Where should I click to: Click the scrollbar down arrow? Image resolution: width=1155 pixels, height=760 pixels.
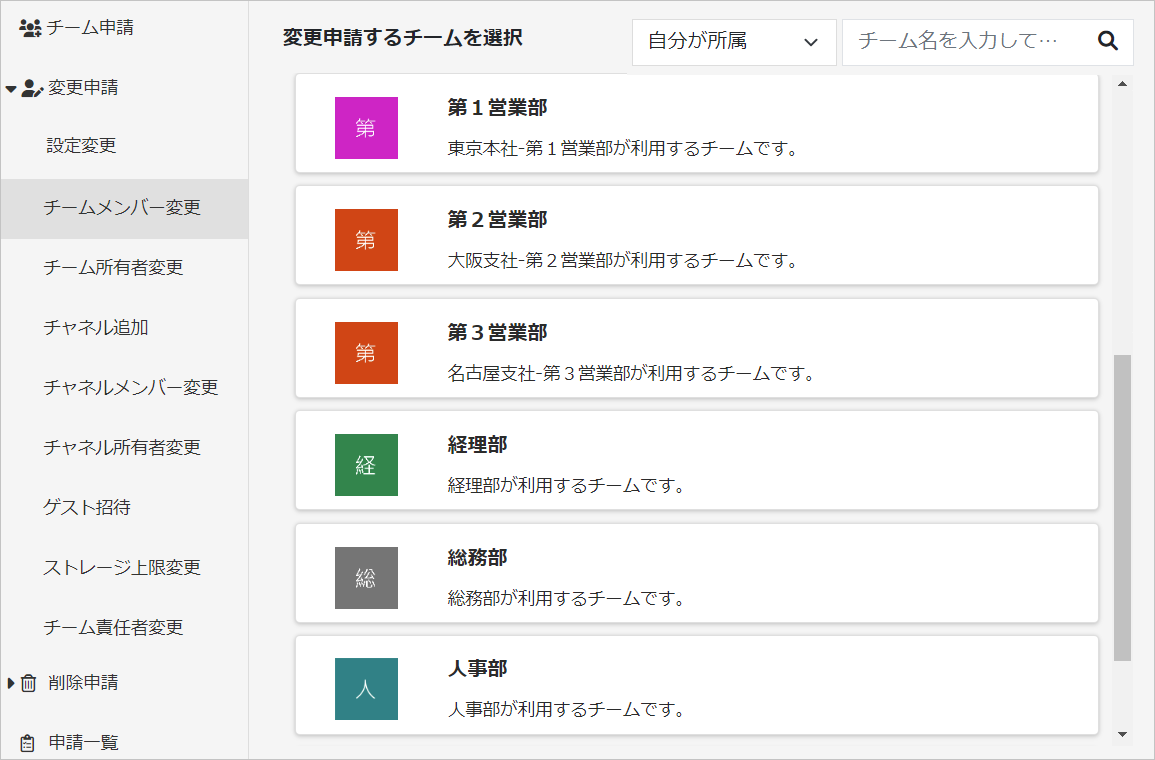point(1123,734)
